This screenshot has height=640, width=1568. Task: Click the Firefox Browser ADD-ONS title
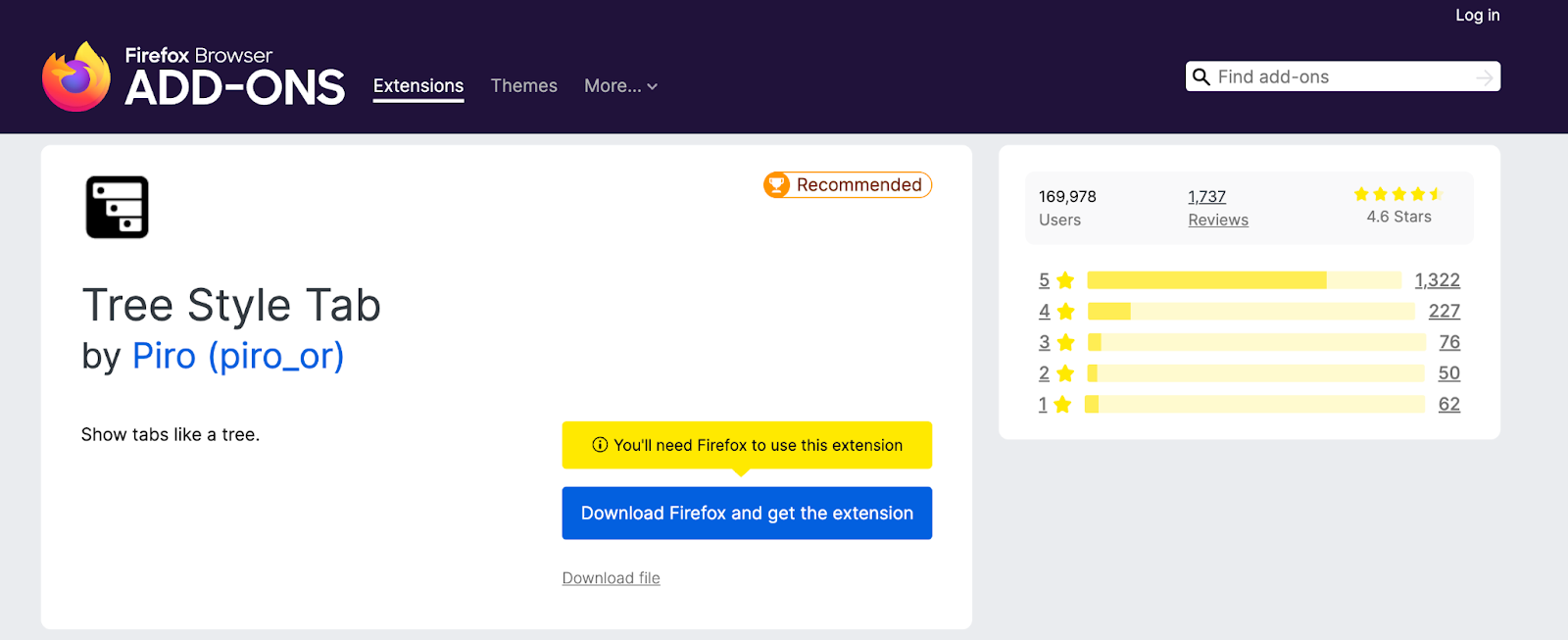(x=235, y=77)
